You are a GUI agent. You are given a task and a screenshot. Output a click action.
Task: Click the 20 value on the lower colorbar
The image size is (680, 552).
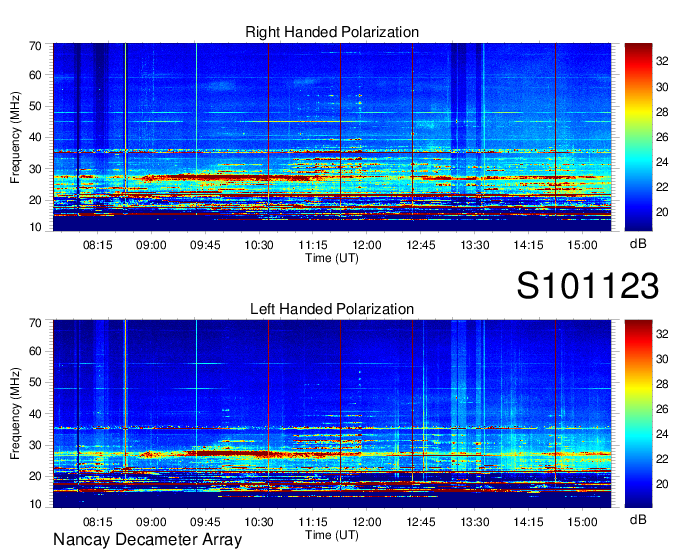[662, 484]
